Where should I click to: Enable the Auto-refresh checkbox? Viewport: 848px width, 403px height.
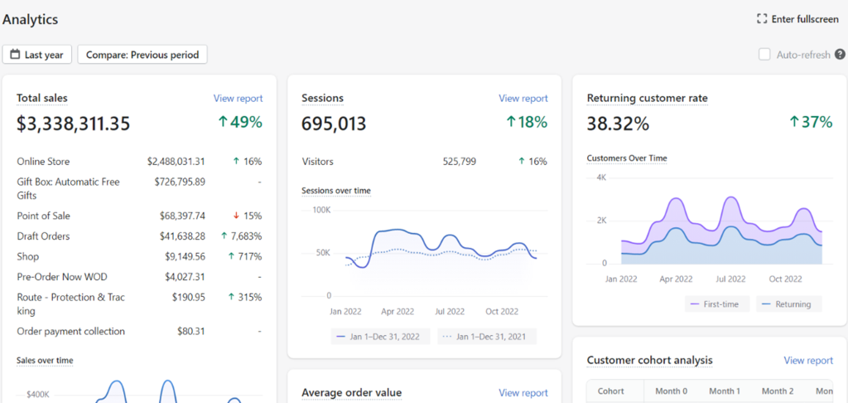pos(764,54)
